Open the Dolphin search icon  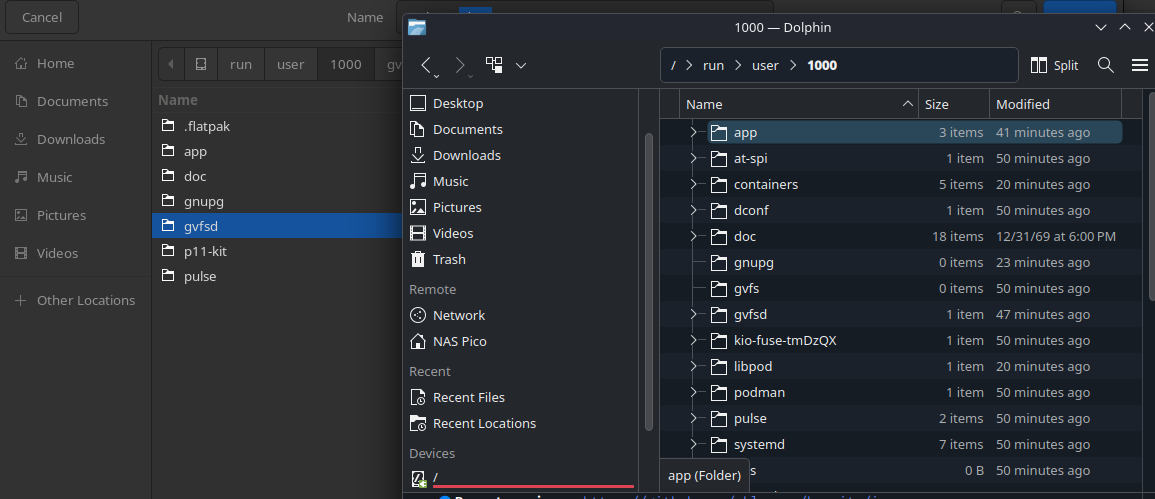(x=1105, y=66)
